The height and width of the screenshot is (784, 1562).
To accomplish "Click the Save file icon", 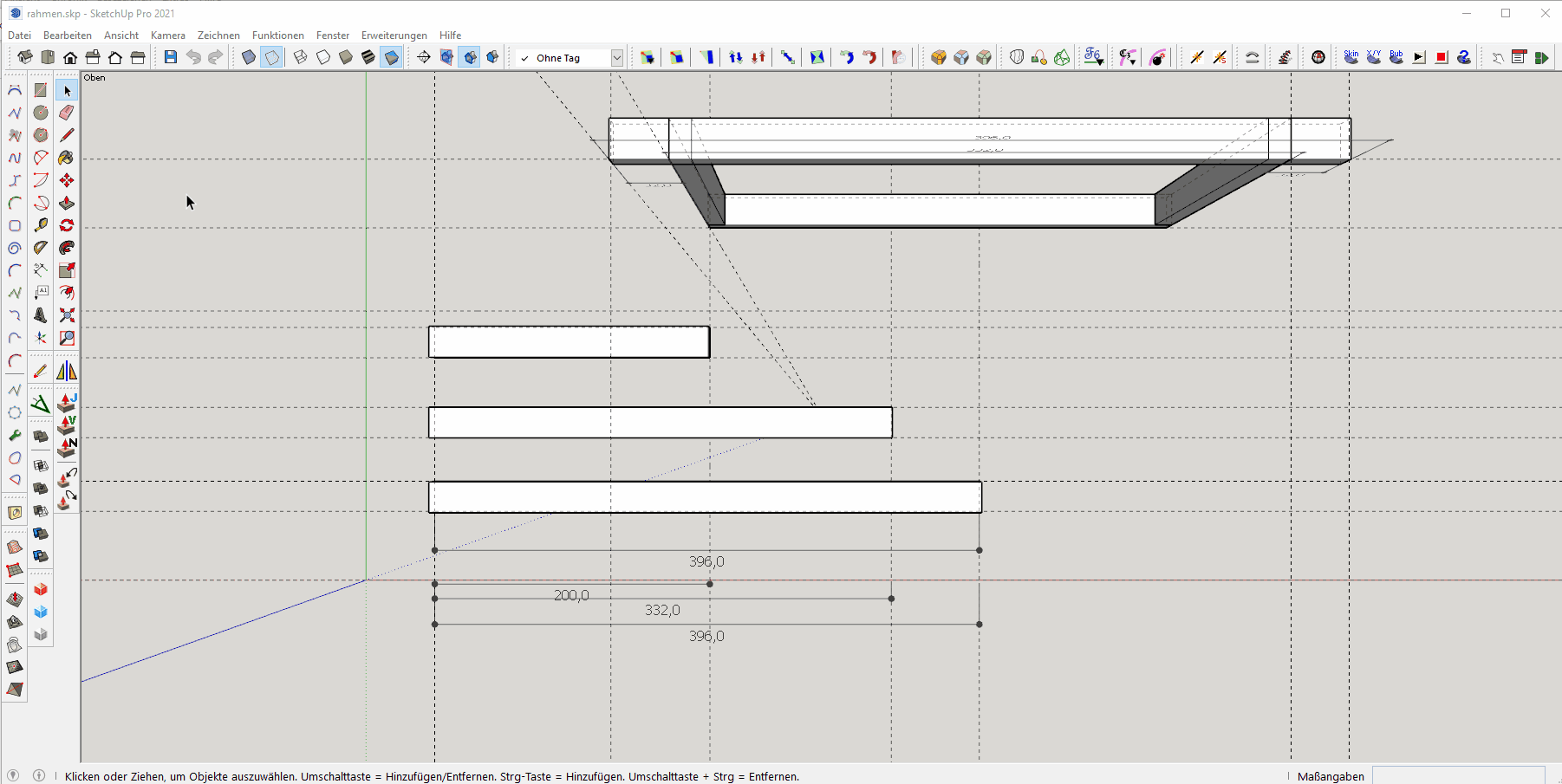I will tap(171, 57).
